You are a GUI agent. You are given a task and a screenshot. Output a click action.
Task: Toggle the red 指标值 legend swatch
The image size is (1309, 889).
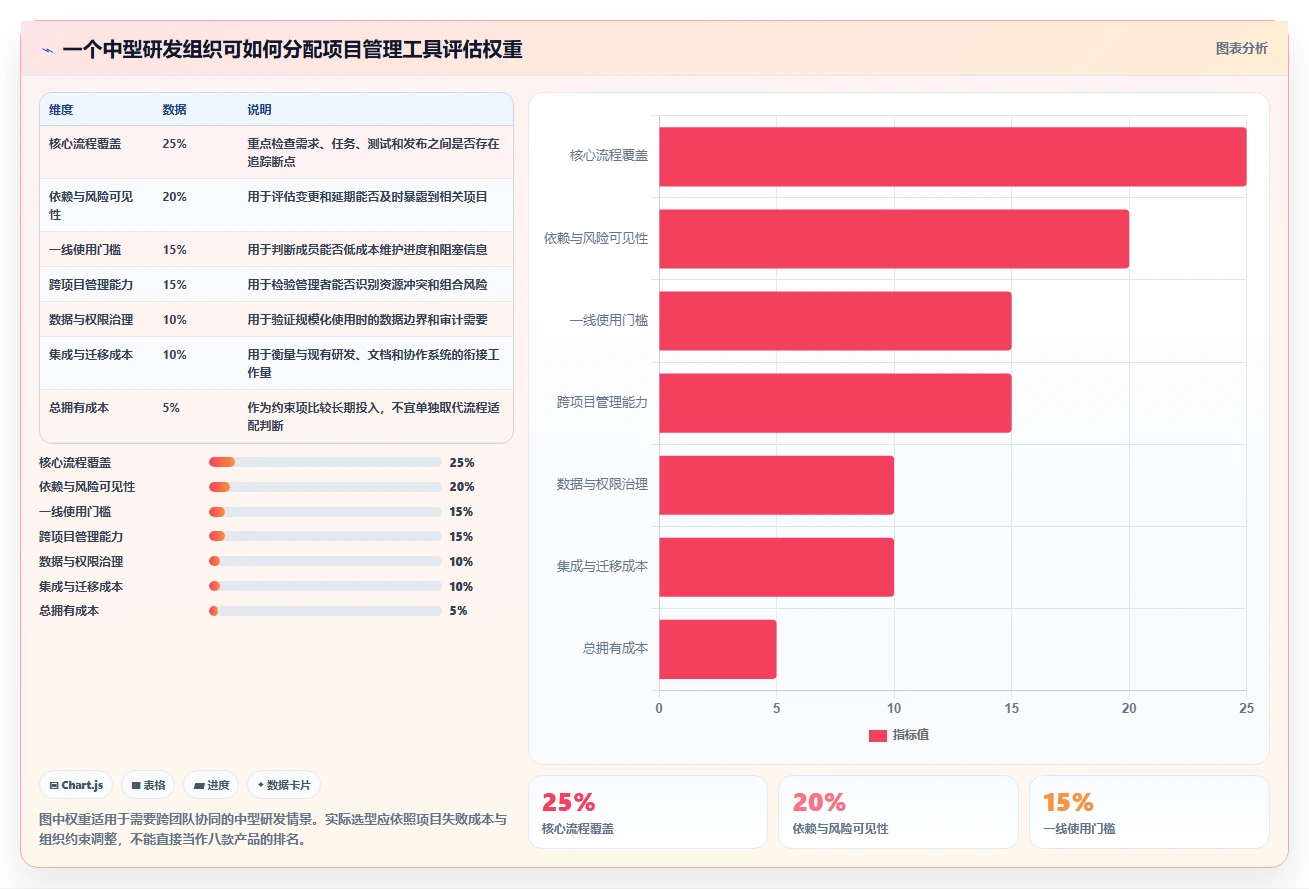pyautogui.click(x=878, y=735)
